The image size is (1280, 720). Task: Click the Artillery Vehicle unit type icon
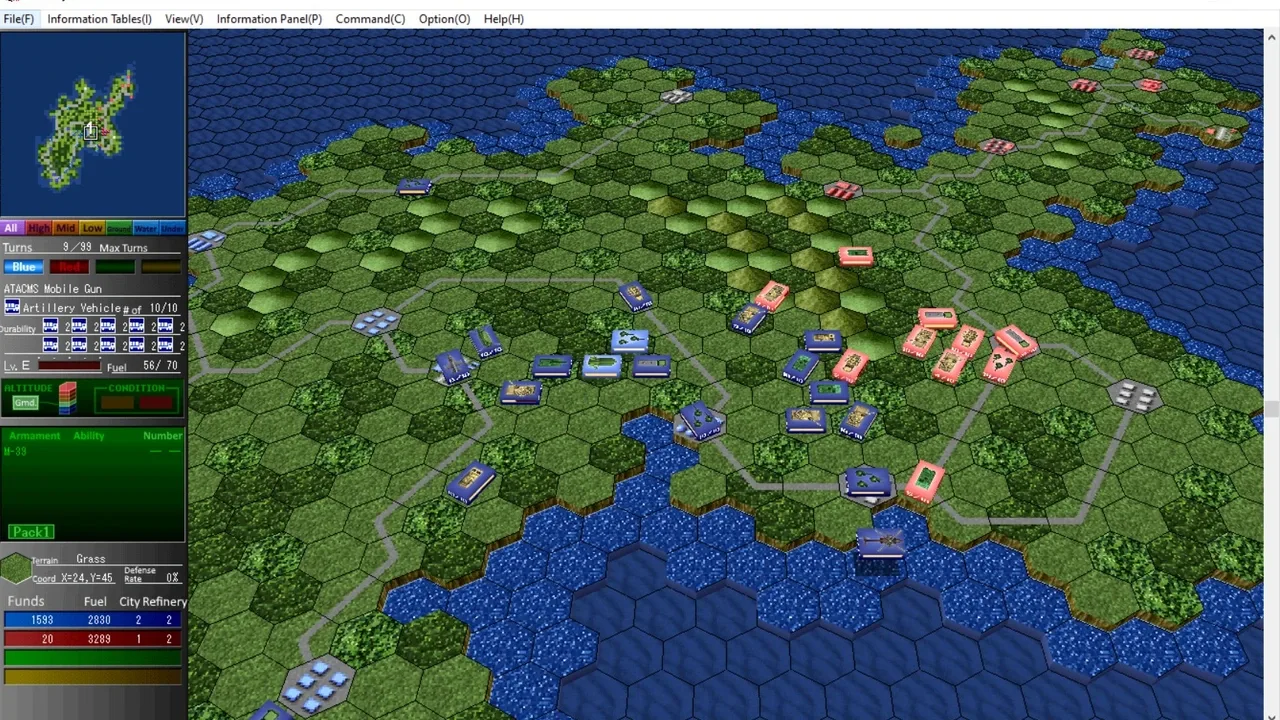[12, 308]
